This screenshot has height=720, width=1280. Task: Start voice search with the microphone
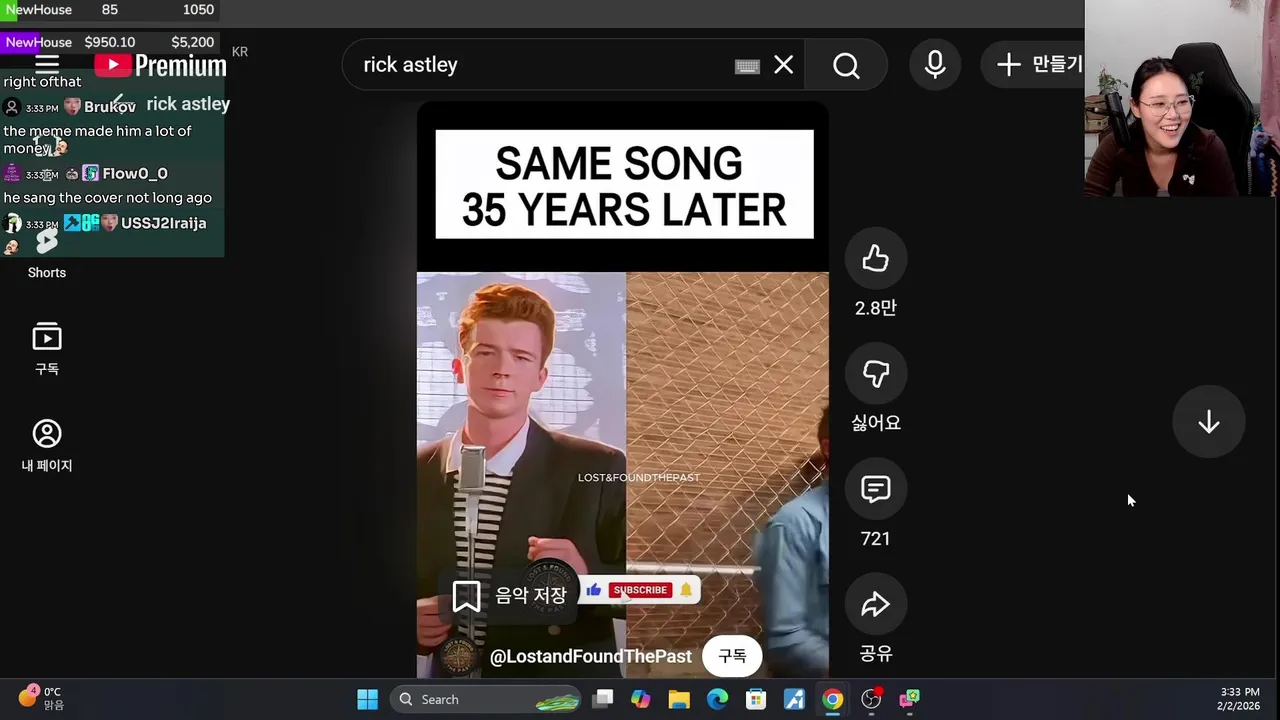pyautogui.click(x=935, y=65)
